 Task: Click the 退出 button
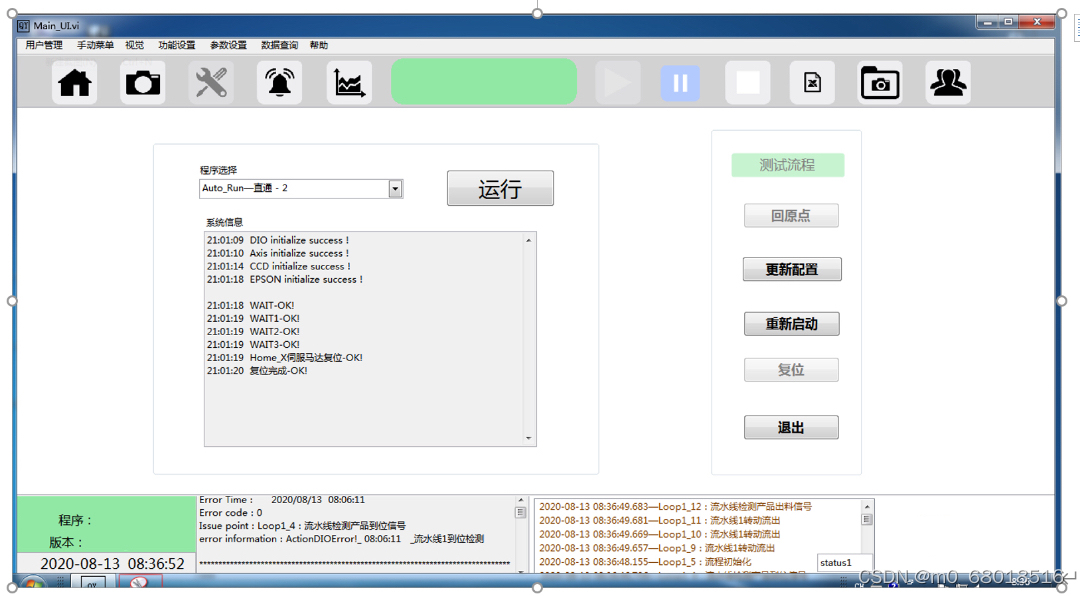tap(791, 427)
